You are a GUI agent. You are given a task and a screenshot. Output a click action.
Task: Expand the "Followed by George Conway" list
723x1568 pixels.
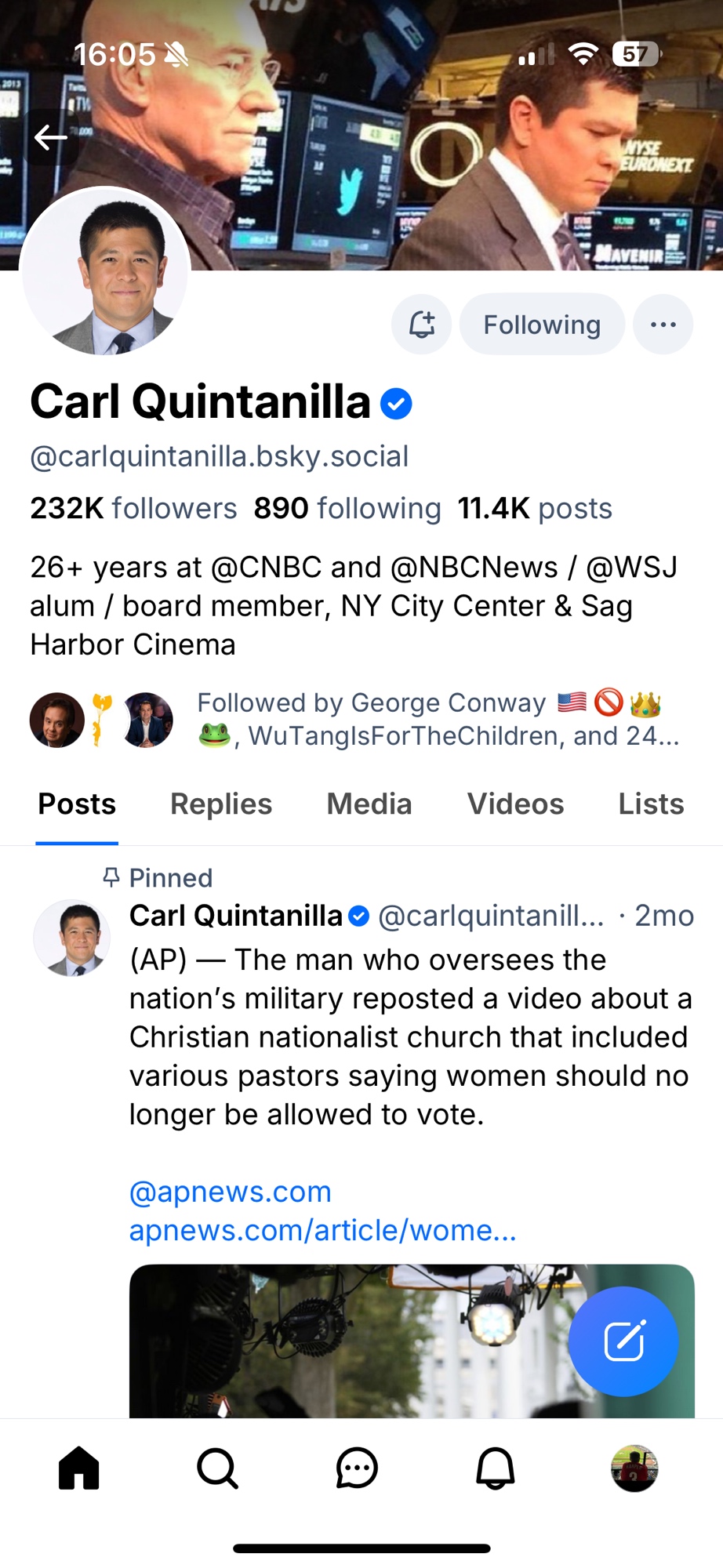437,720
